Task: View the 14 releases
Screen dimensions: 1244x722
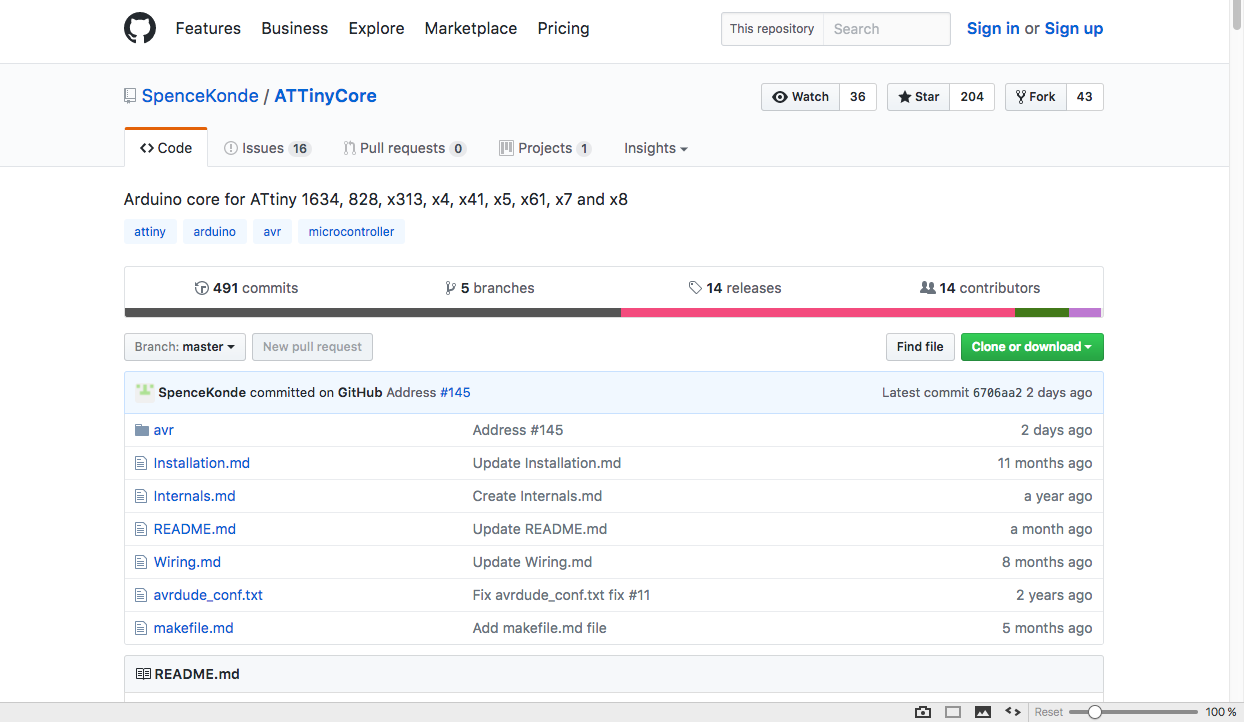Action: [x=735, y=288]
